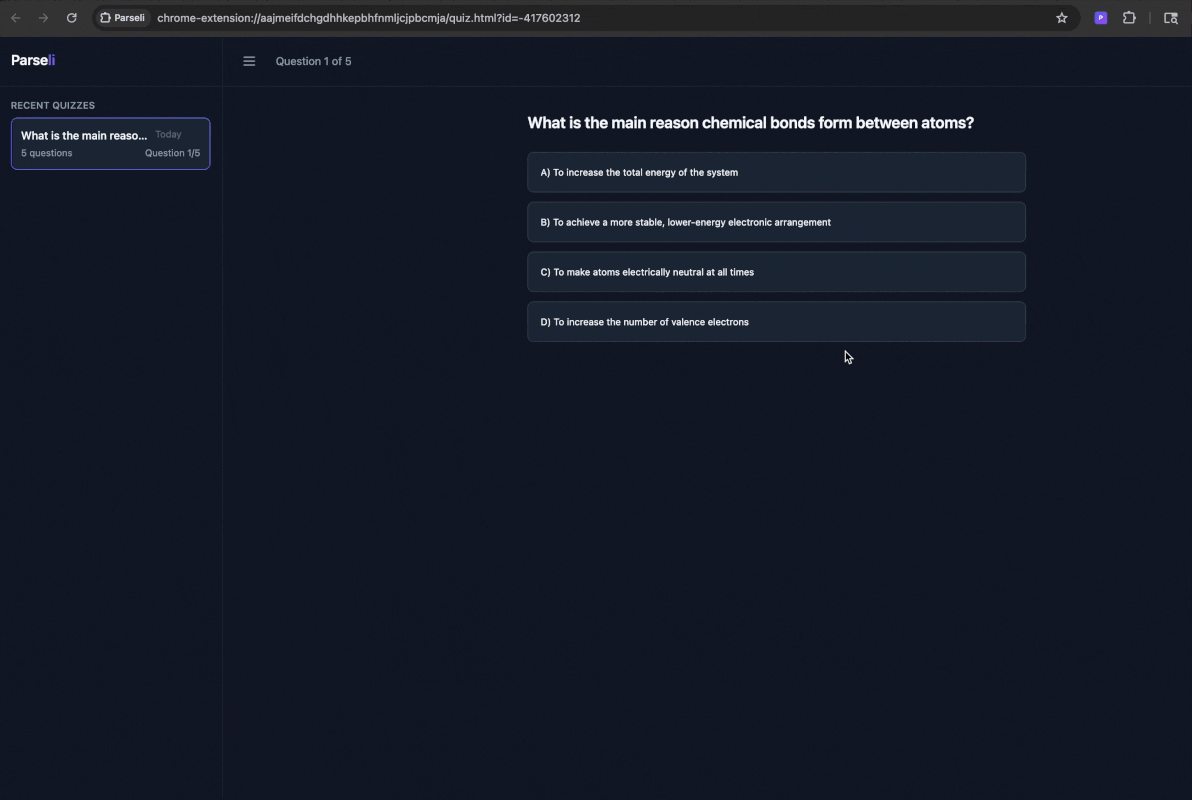Select answer D about increasing valence electrons
1192x800 pixels.
coord(776,321)
